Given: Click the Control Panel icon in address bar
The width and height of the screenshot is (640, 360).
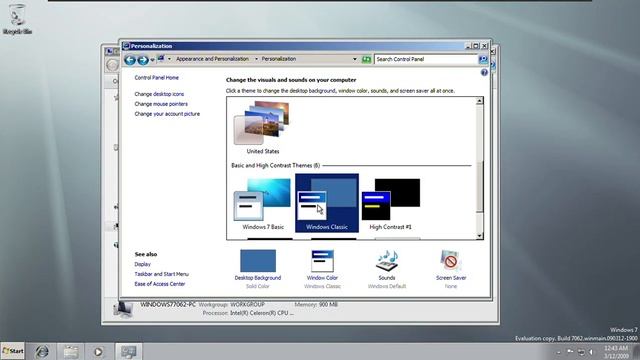Looking at the screenshot, I should tap(161, 59).
